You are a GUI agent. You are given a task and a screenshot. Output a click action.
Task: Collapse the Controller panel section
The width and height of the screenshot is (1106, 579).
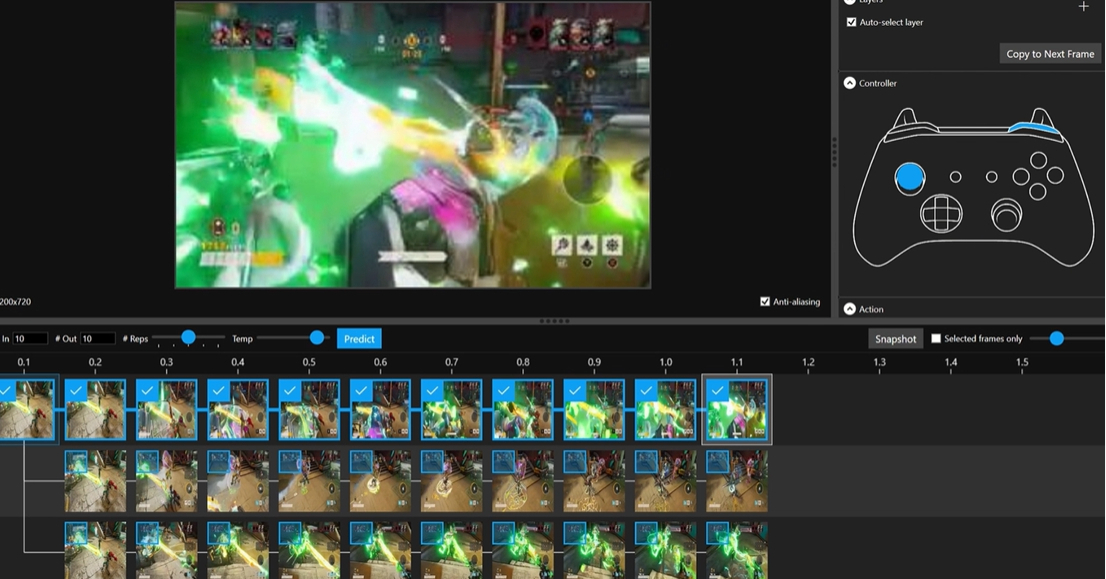click(850, 83)
